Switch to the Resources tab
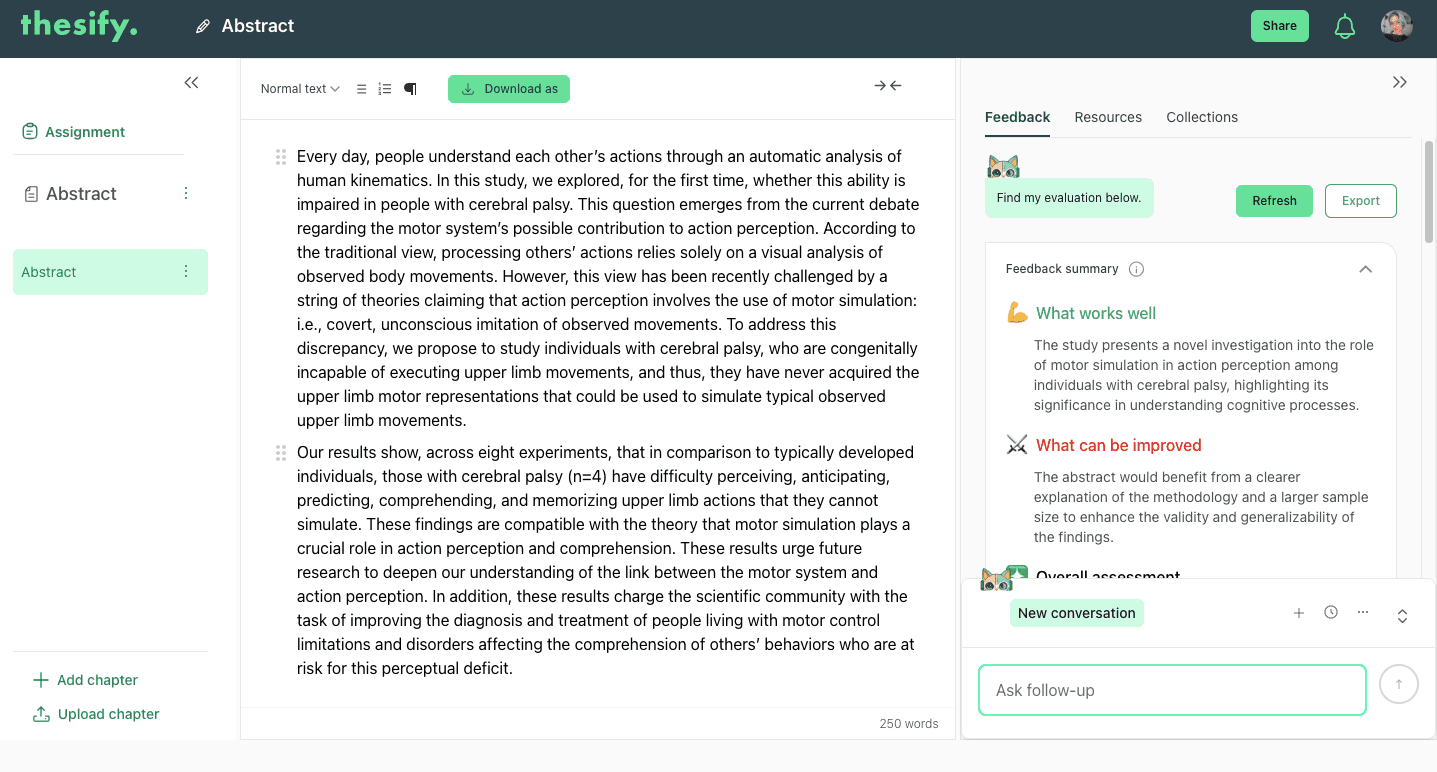 point(1108,117)
